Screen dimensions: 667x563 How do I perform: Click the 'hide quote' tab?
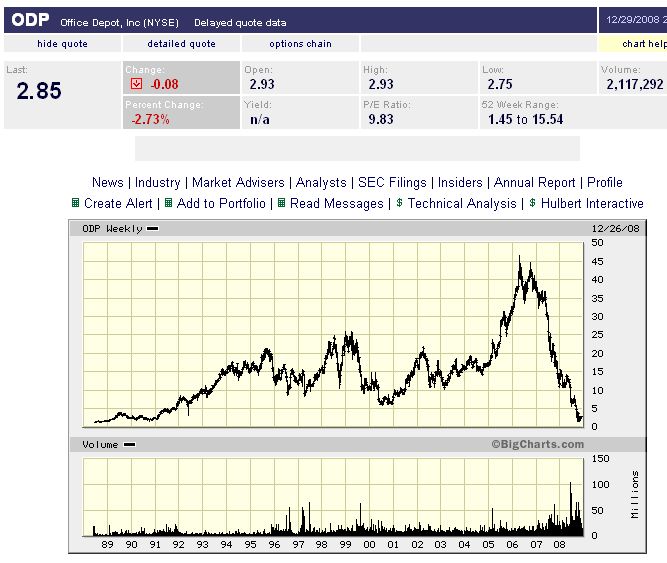(63, 44)
